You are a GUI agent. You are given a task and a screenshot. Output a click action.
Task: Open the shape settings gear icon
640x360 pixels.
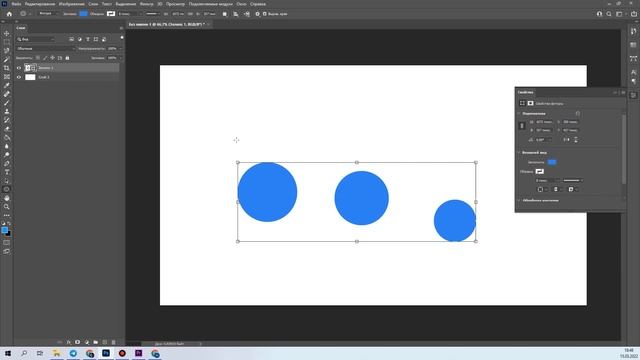click(257, 14)
